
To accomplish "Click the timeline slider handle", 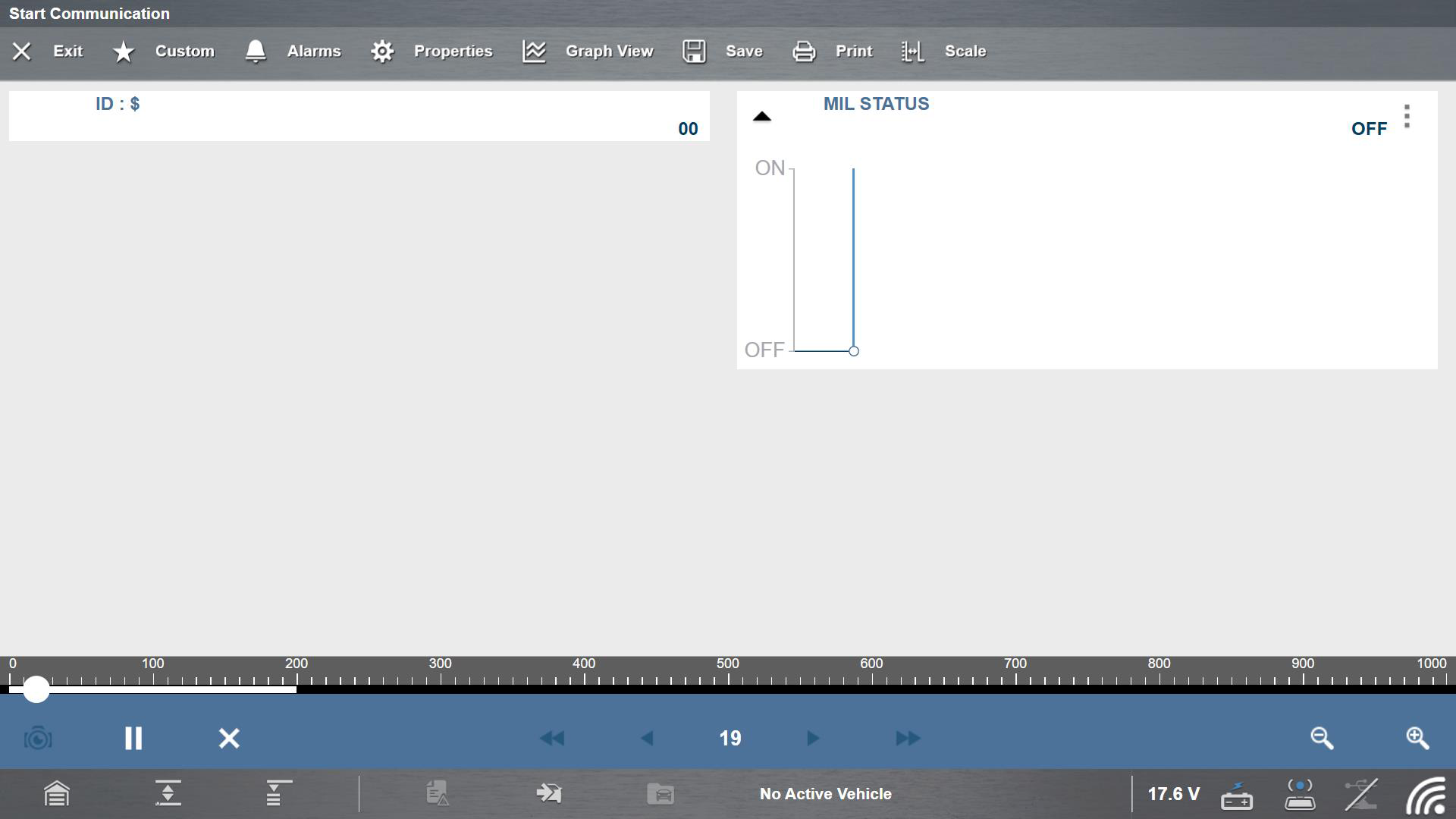I will (36, 689).
